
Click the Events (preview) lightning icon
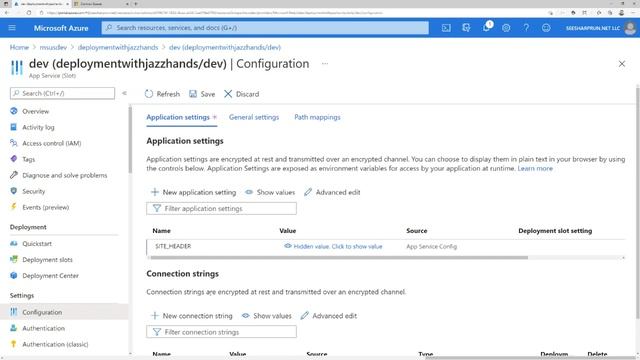pyautogui.click(x=14, y=207)
